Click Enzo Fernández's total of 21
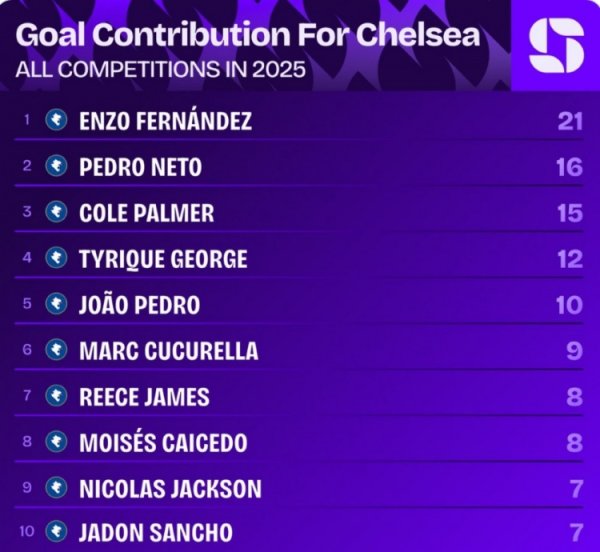The image size is (600, 552). point(569,122)
